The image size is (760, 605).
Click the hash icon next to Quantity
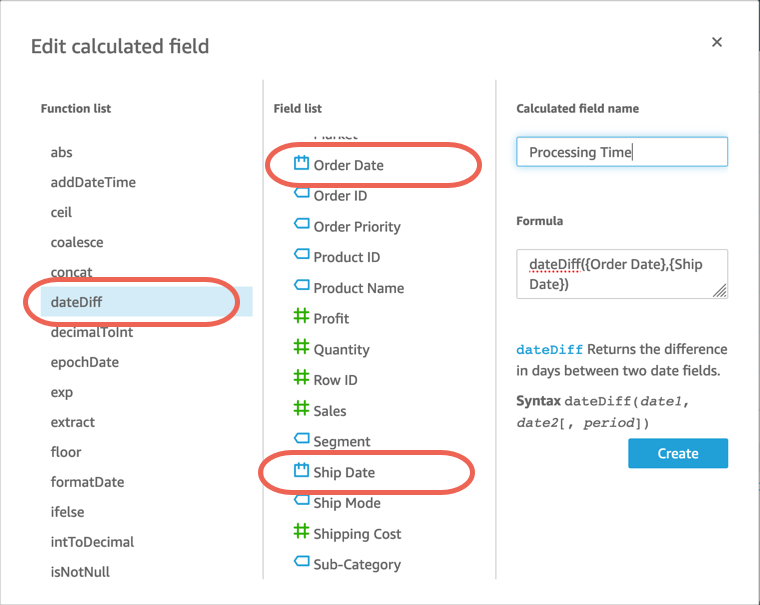[301, 348]
